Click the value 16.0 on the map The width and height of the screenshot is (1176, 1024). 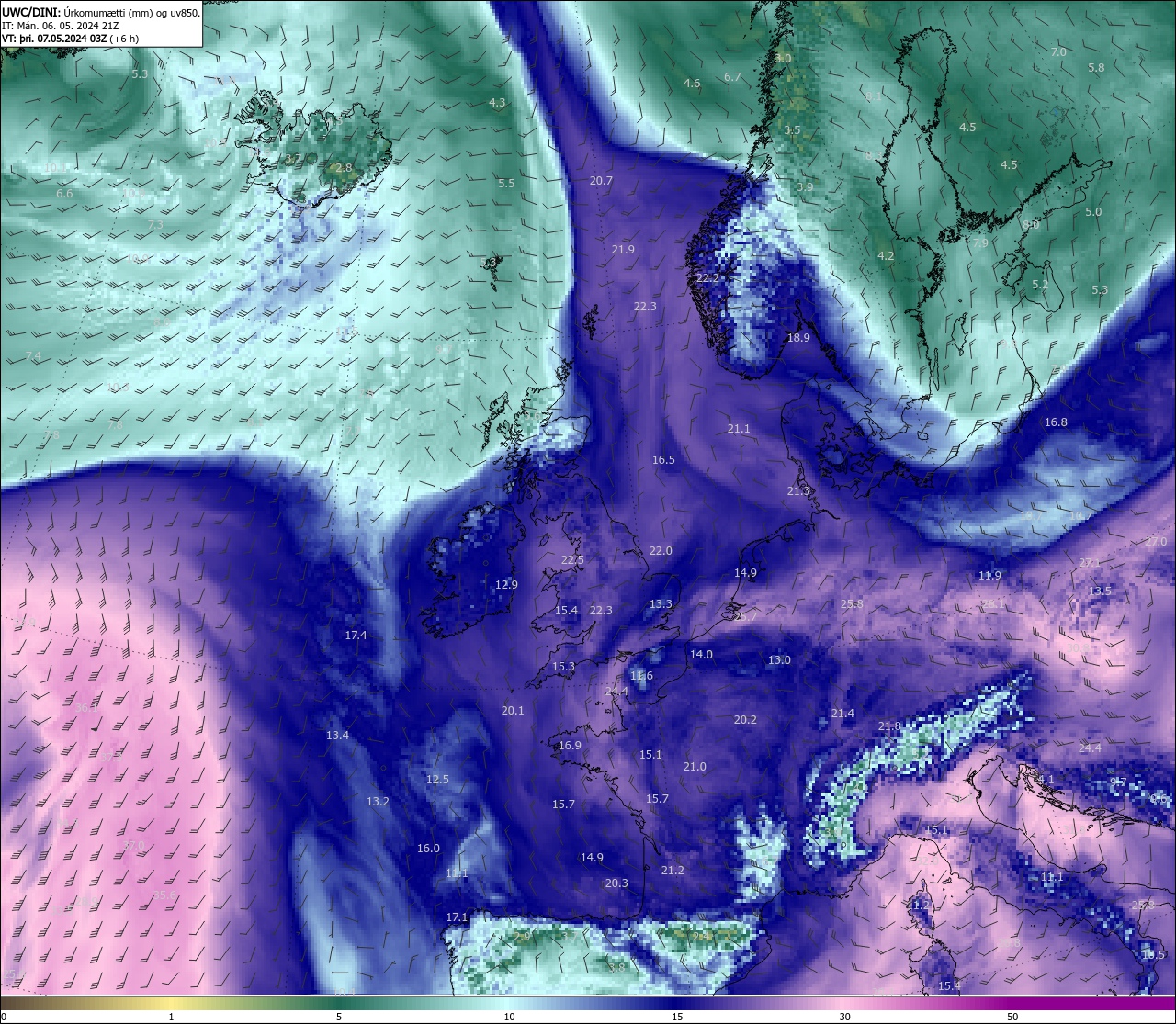point(428,849)
